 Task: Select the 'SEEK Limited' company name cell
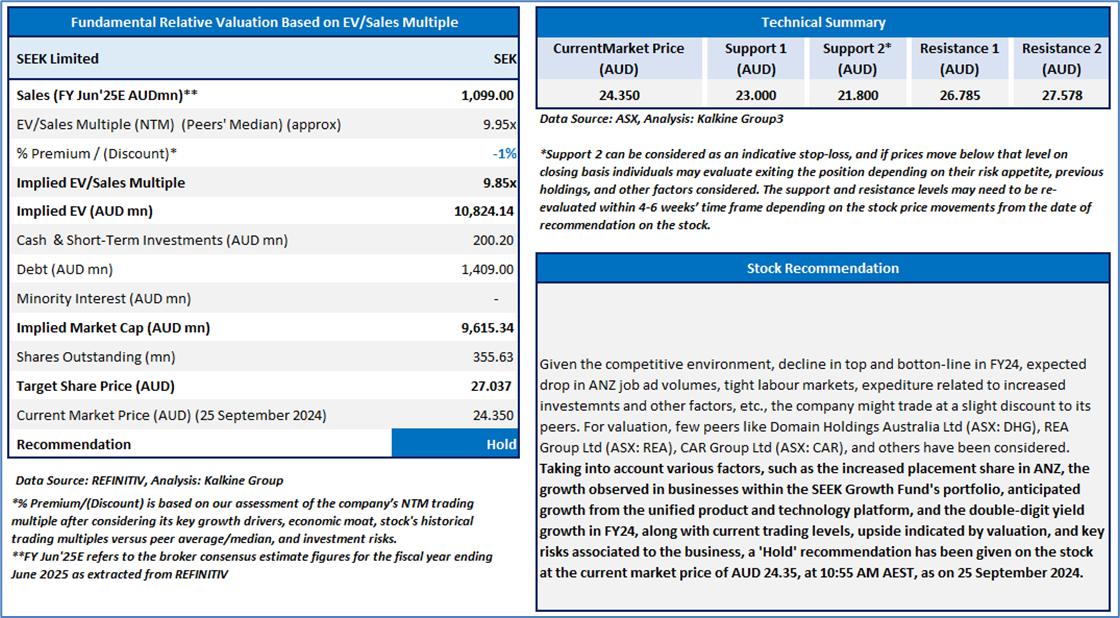pos(58,59)
